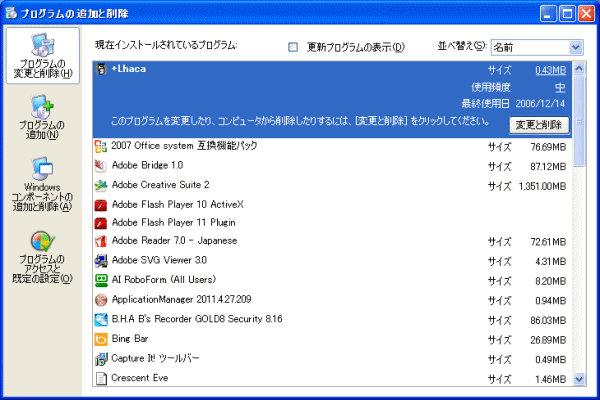600x400 pixels.
Task: Click the scrollbar down arrow
Action: pyautogui.click(x=578, y=380)
